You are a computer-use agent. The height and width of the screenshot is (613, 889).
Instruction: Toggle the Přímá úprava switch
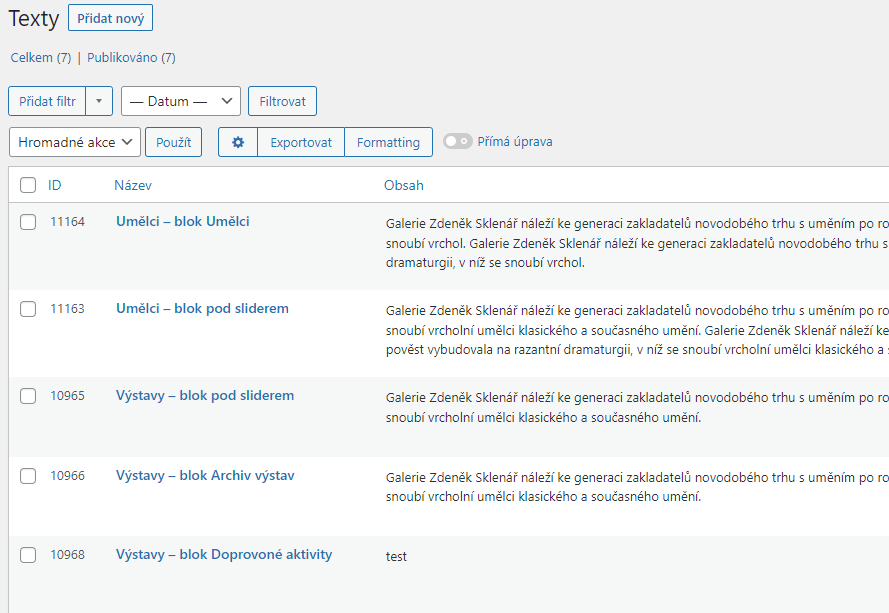[x=458, y=142]
